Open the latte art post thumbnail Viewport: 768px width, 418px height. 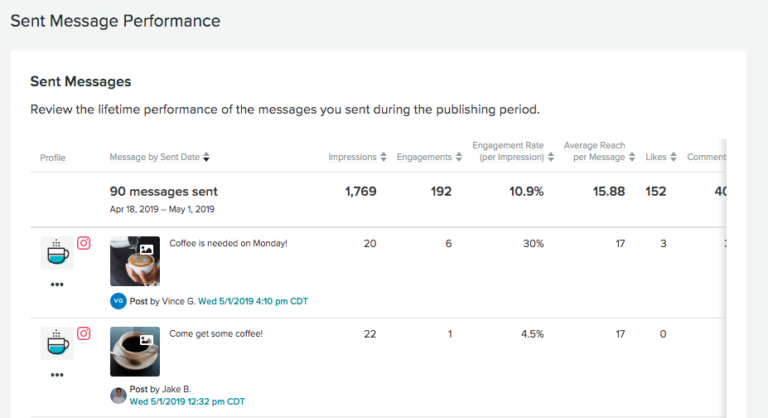135,262
